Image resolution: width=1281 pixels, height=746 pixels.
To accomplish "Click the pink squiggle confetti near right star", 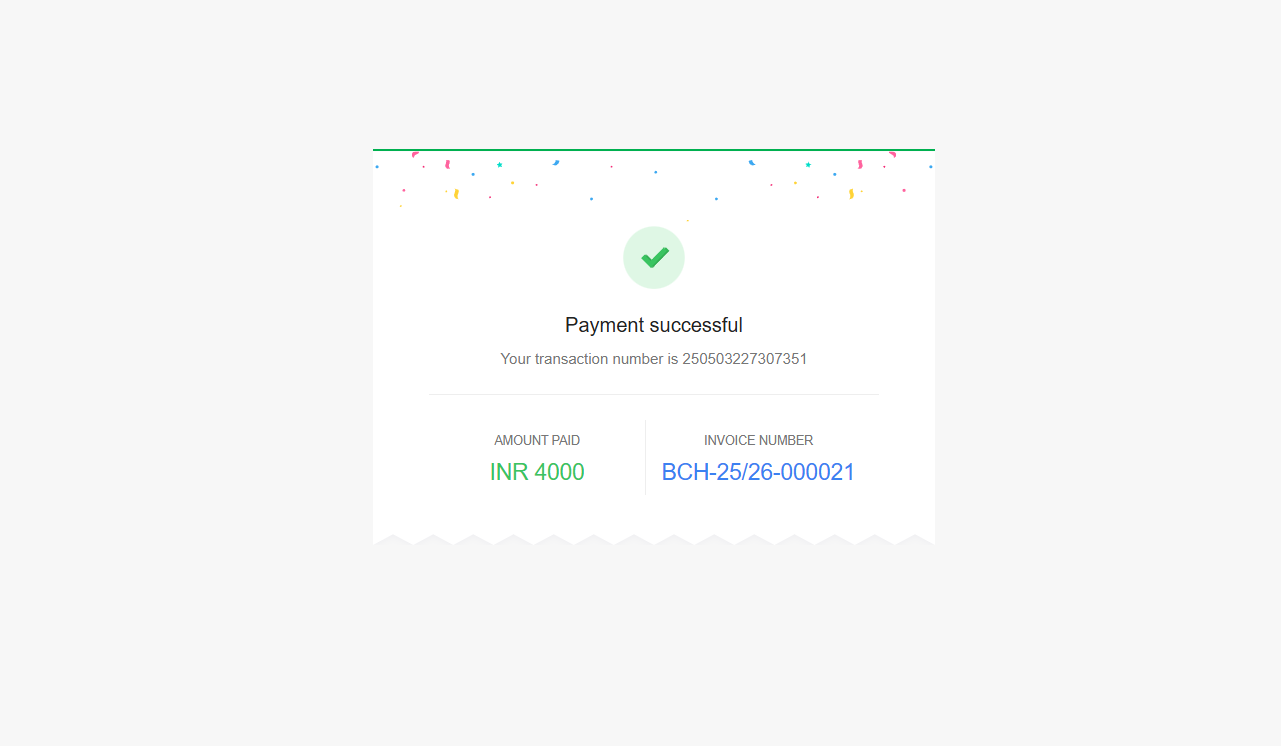I will (860, 164).
